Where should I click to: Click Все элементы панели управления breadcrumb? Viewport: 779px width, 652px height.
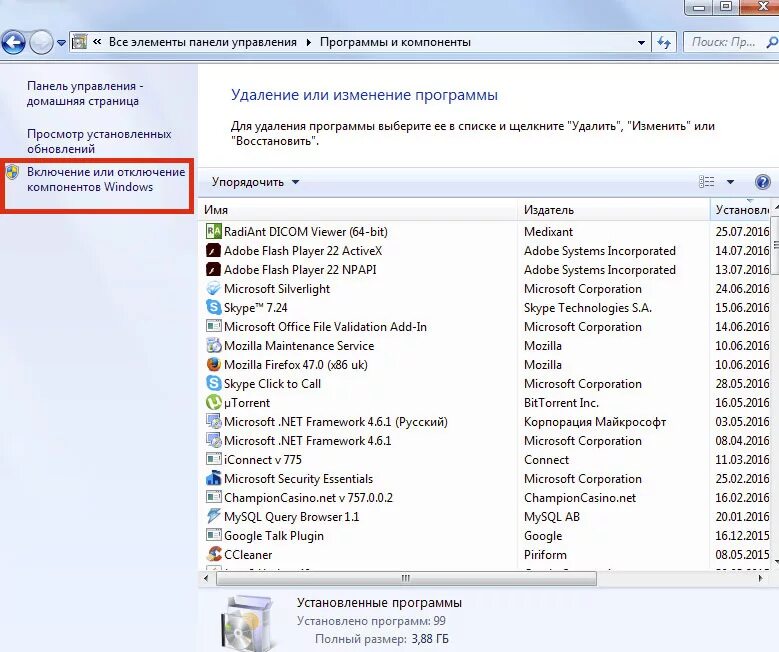[x=203, y=42]
